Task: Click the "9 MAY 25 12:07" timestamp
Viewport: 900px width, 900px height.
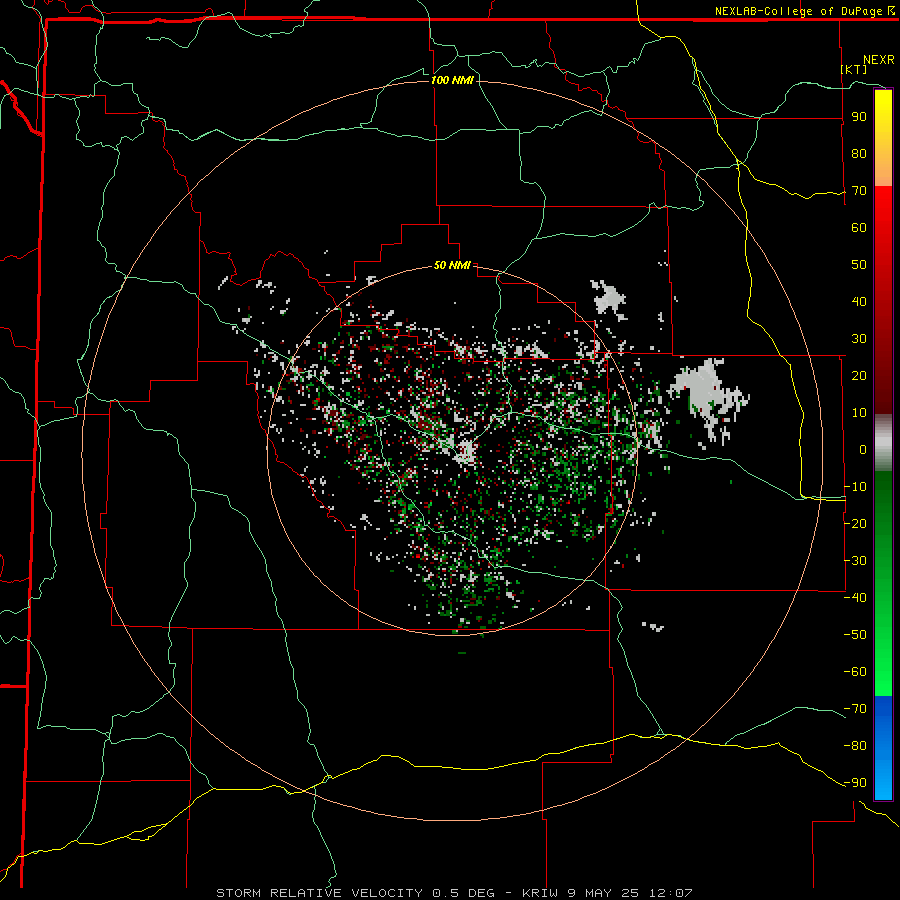Action: [630, 893]
